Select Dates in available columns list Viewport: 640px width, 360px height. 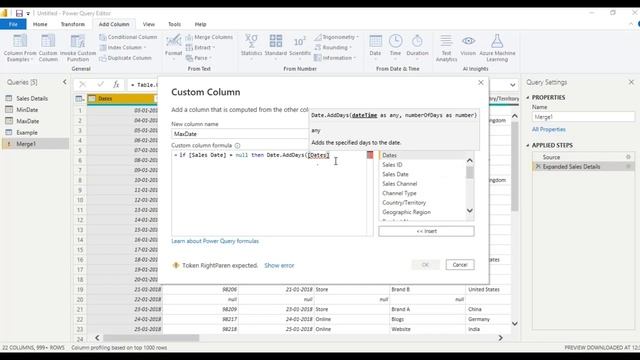(x=422, y=155)
